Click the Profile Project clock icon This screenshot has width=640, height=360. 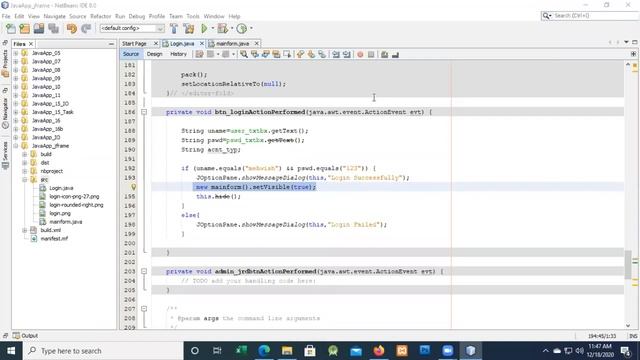click(242, 29)
